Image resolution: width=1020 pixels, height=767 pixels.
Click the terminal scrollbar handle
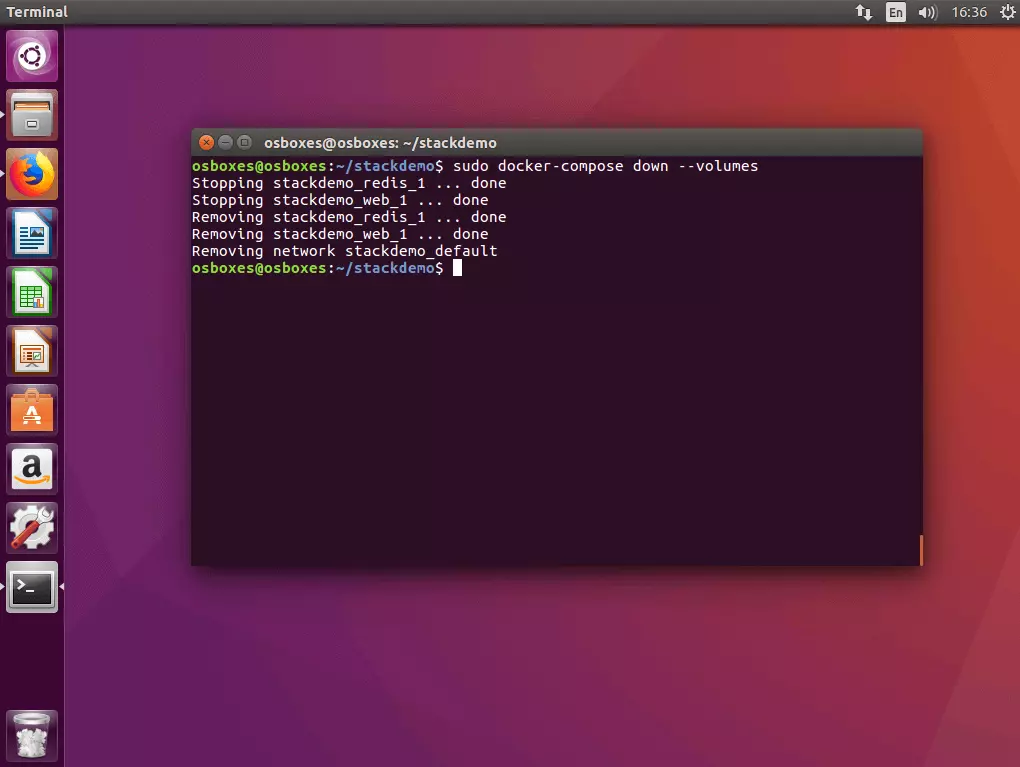(920, 550)
